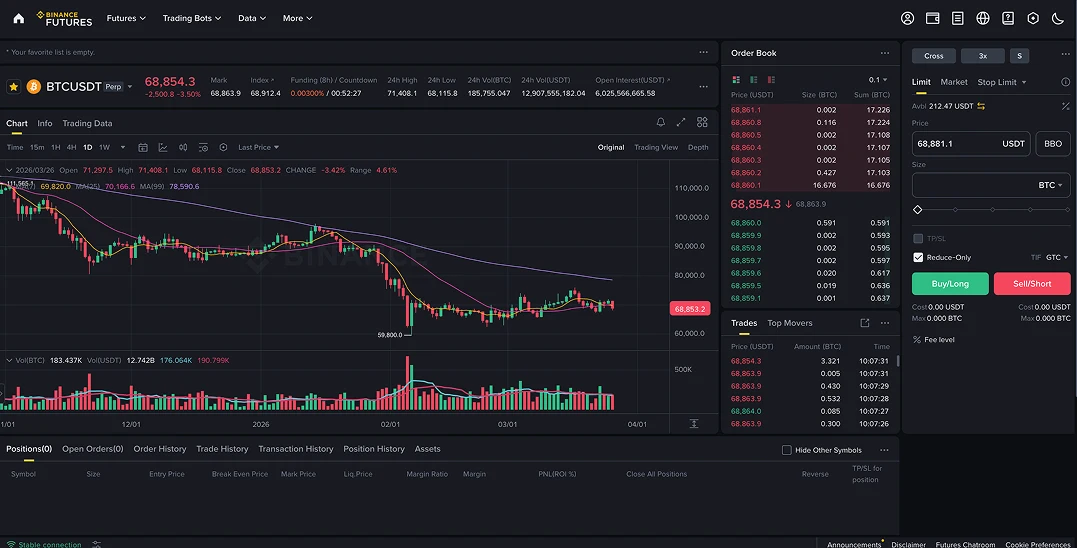1077x548 pixels.
Task: Open the Stop Limit order type dropdown
Action: pyautogui.click(x=1002, y=82)
